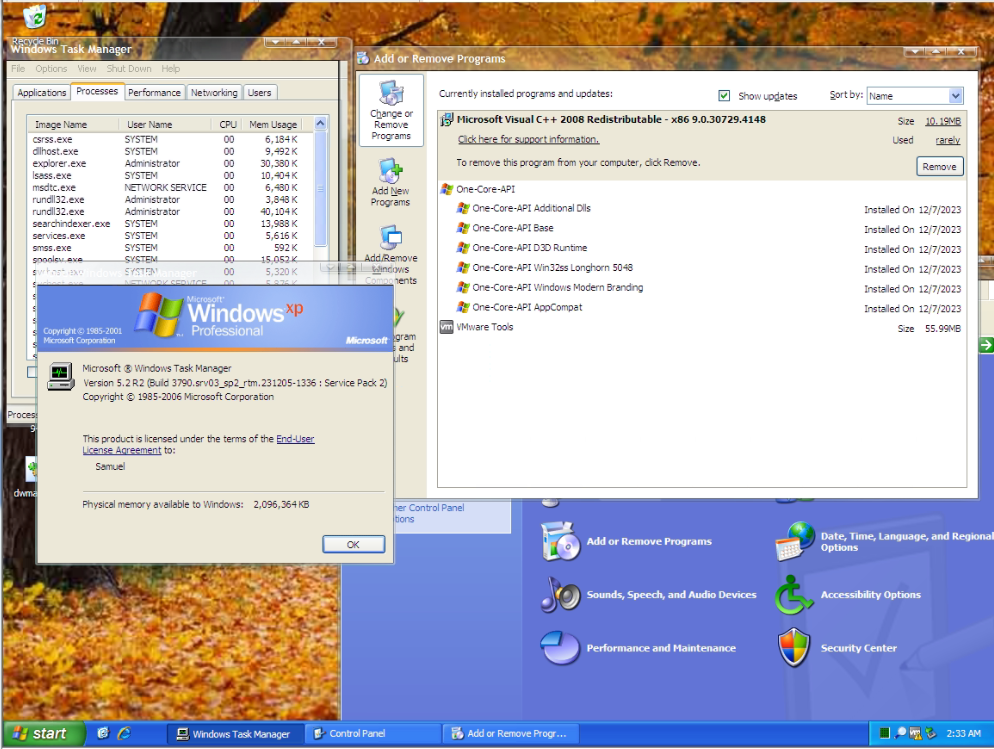Click the clock showing 2:33 AM
Image resolution: width=994 pixels, height=749 pixels.
pyautogui.click(x=963, y=733)
